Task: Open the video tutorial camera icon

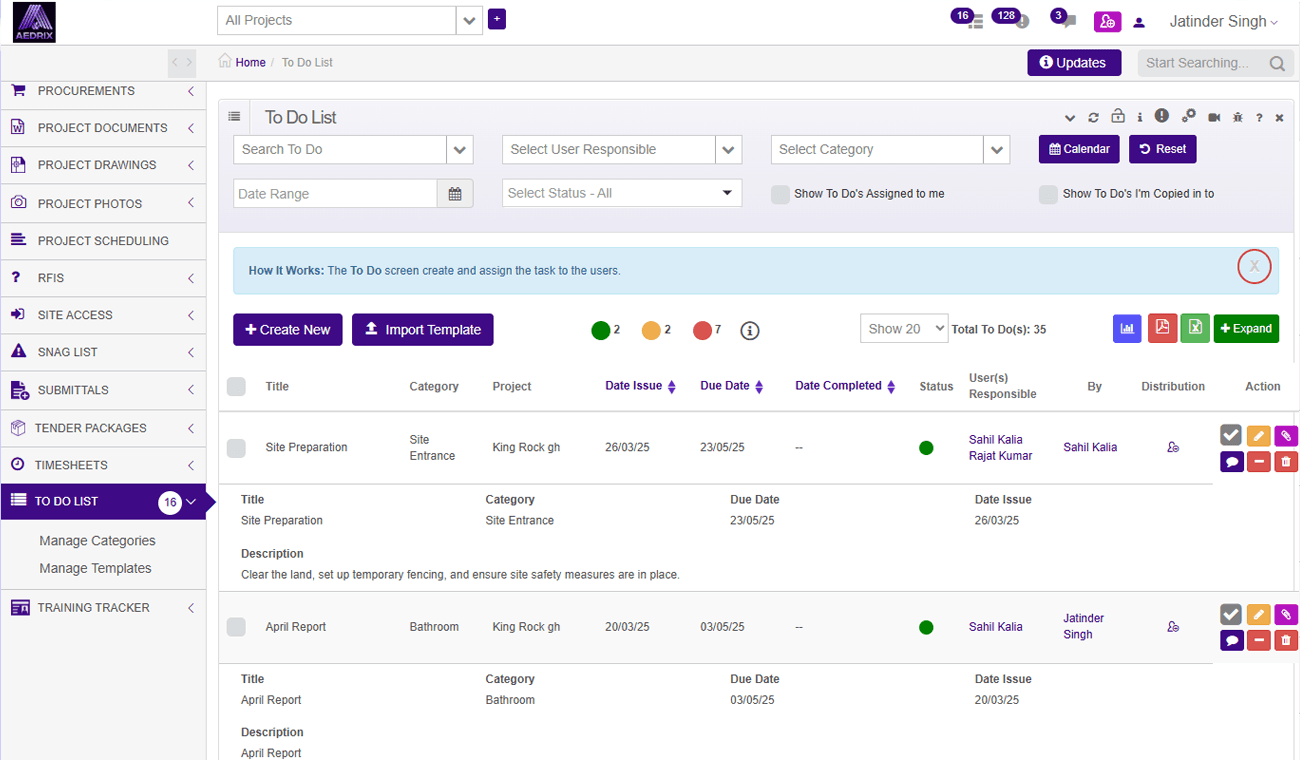Action: pyautogui.click(x=1214, y=117)
